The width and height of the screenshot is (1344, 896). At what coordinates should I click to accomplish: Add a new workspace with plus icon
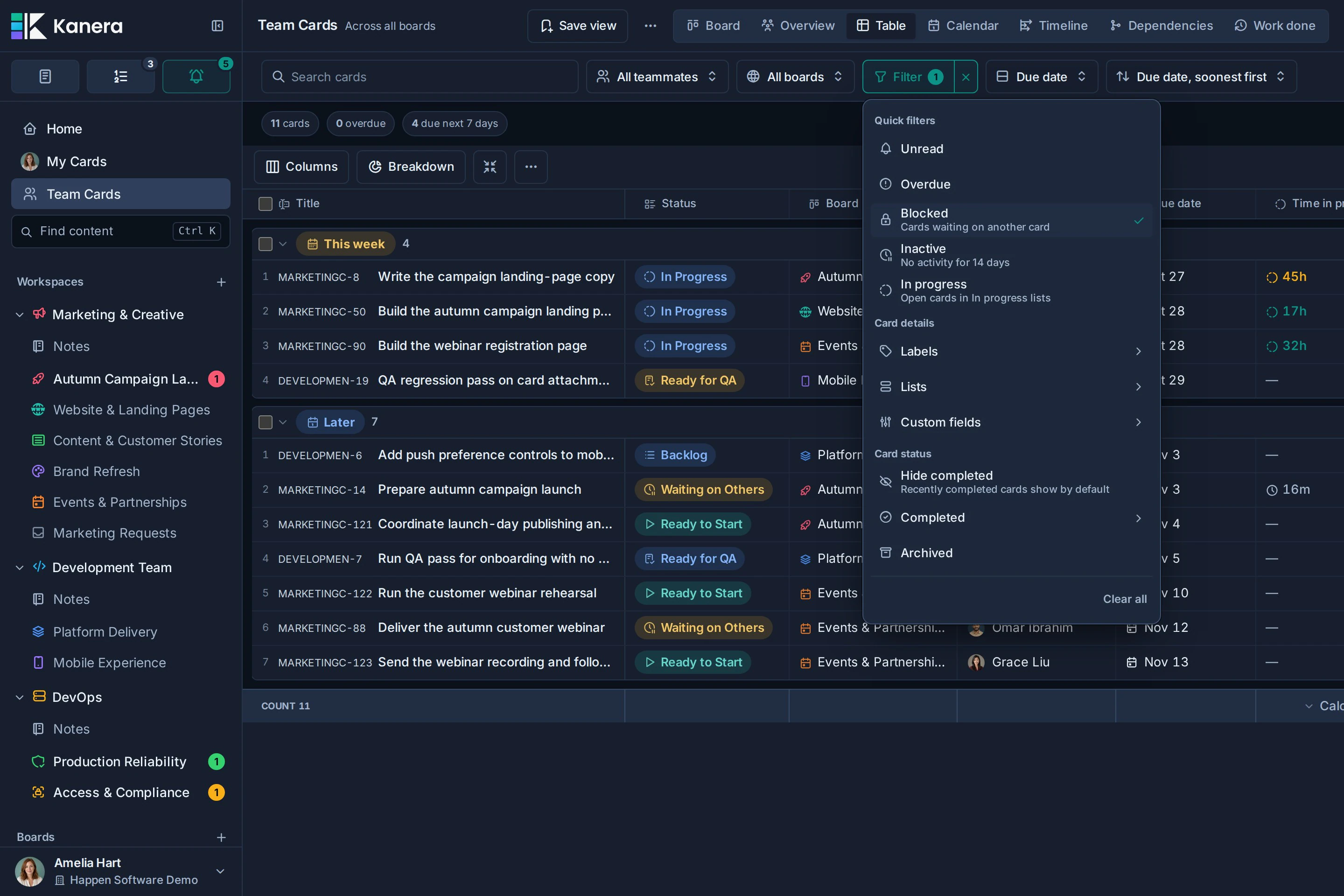tap(221, 282)
